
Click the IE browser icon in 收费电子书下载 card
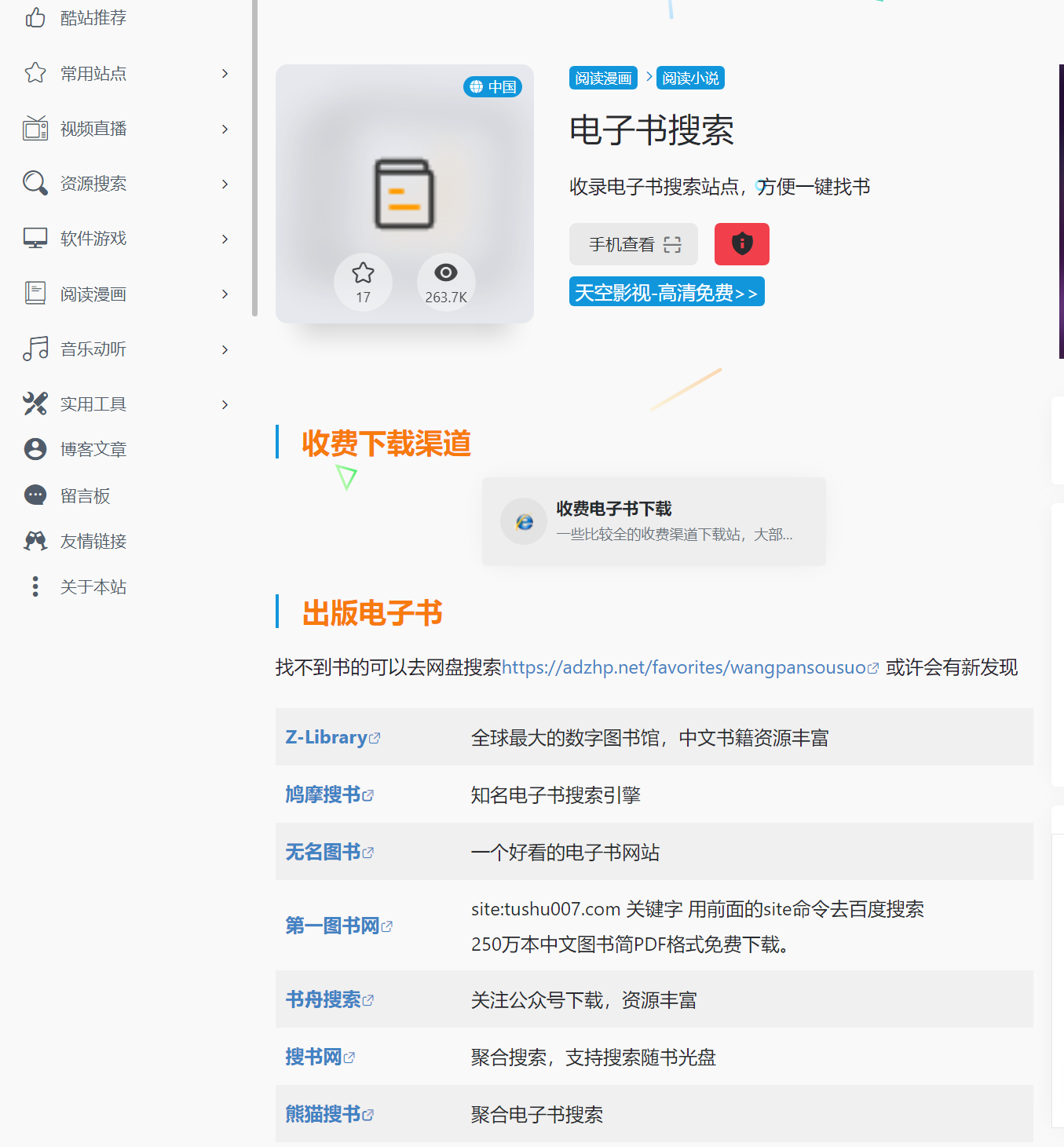click(x=524, y=521)
